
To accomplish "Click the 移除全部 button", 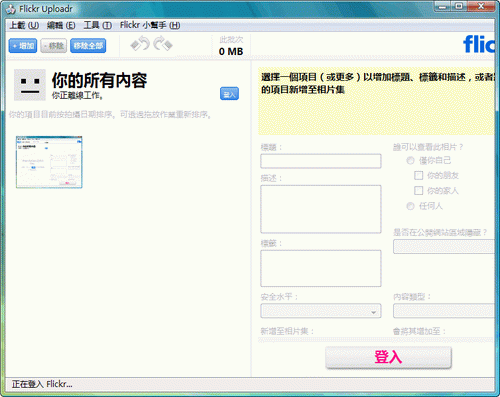I will [x=88, y=46].
